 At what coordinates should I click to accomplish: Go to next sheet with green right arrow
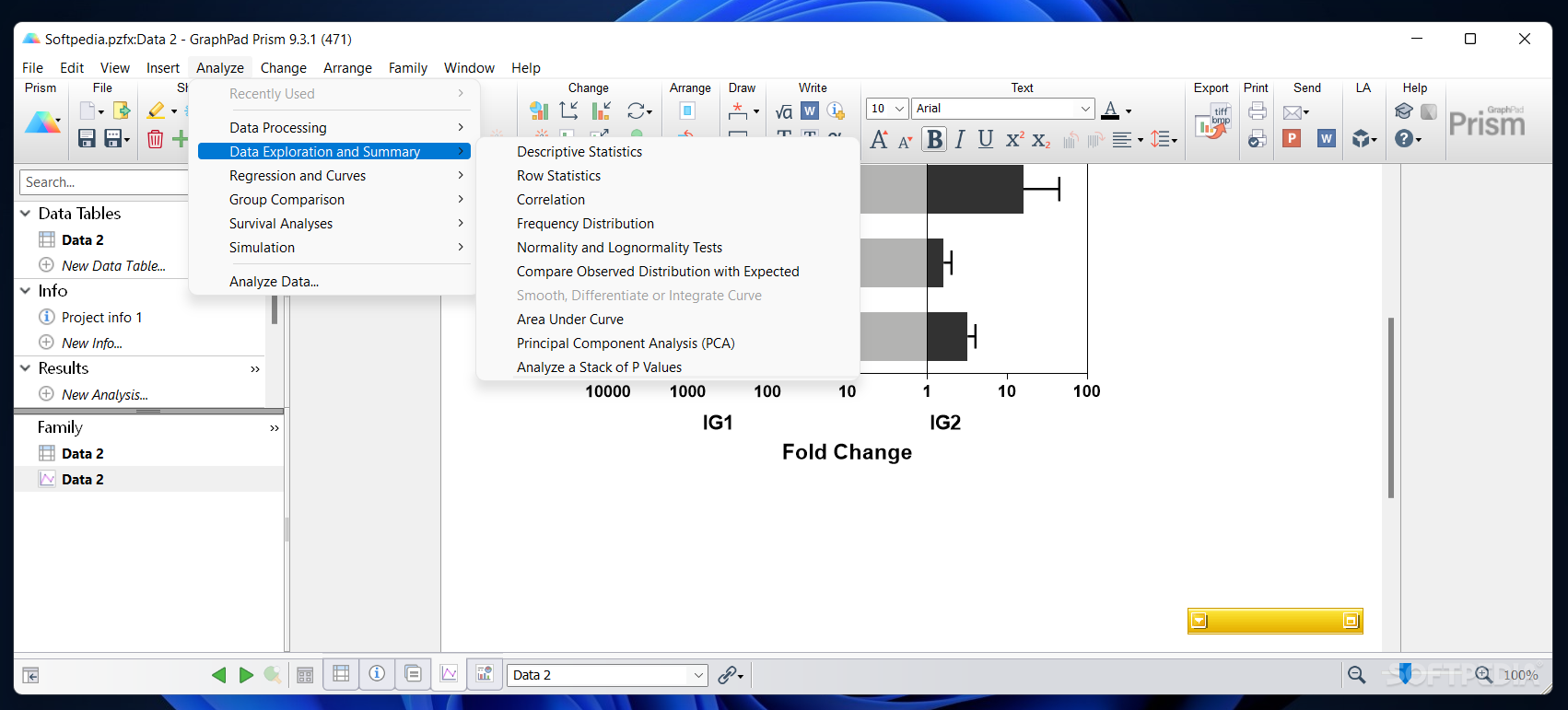tap(246, 675)
